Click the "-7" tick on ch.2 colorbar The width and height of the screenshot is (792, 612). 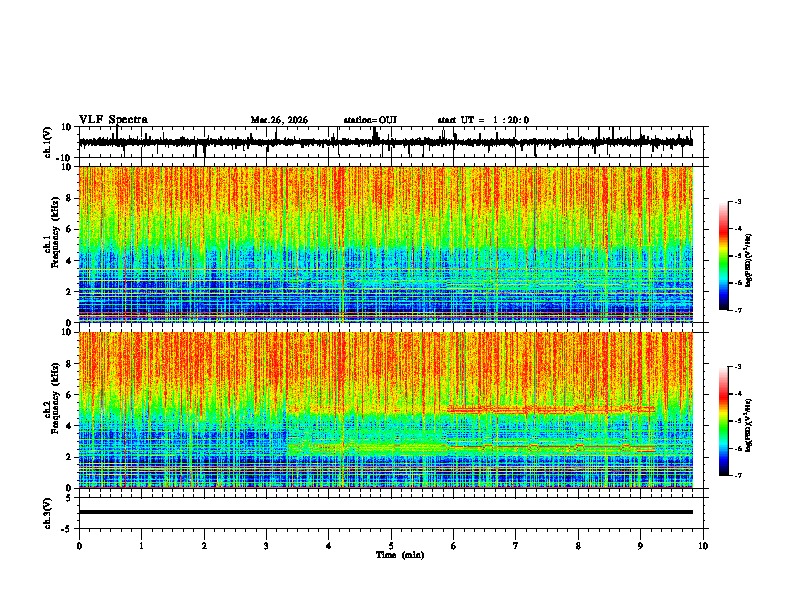click(x=738, y=475)
